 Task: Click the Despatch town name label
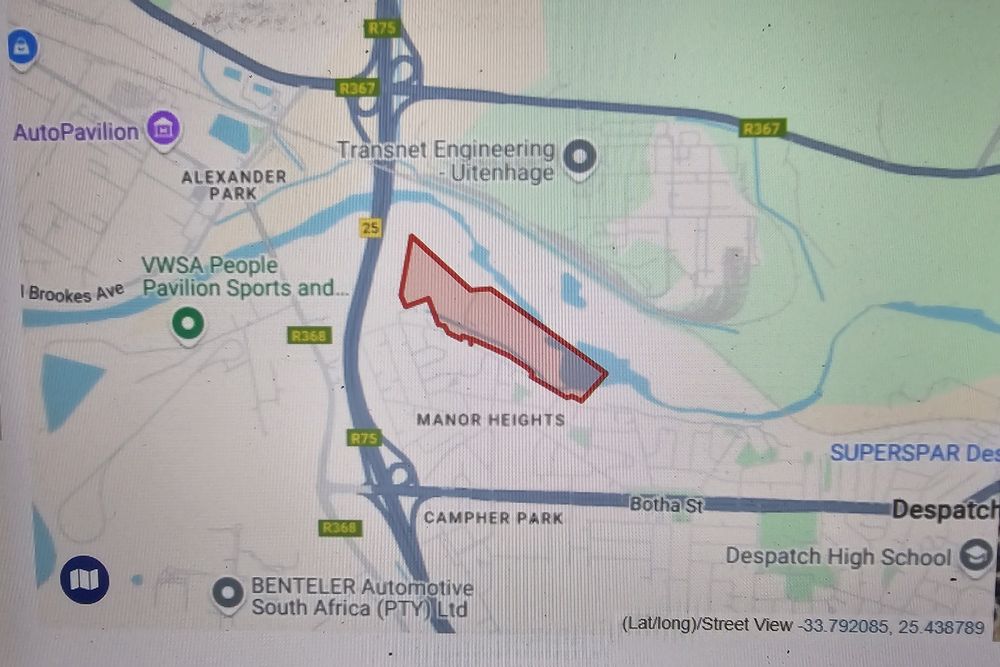click(945, 509)
